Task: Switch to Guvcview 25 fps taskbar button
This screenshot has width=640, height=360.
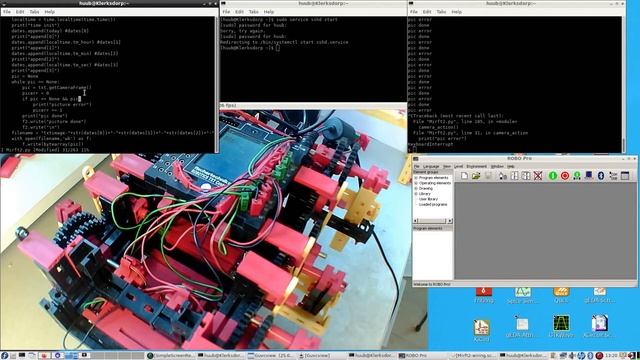Action: (271, 356)
